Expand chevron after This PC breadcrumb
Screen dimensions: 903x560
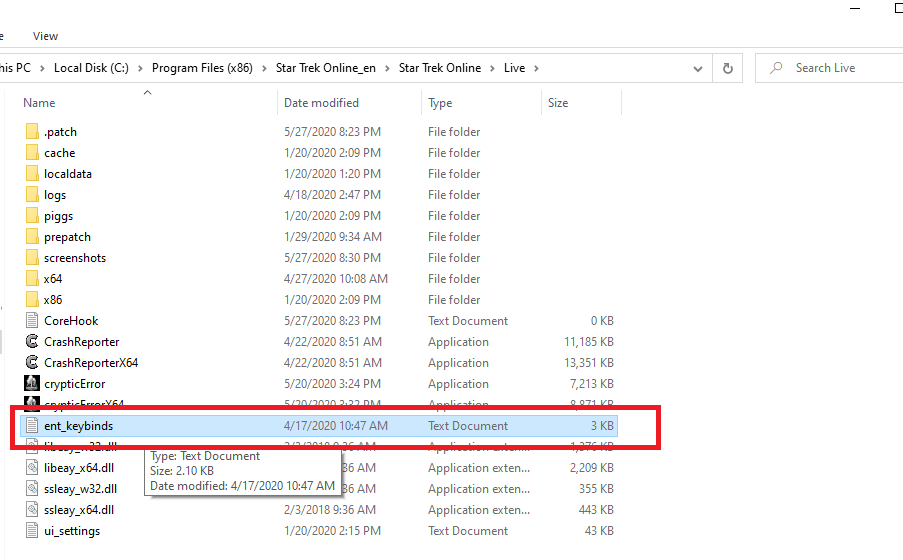(x=42, y=68)
